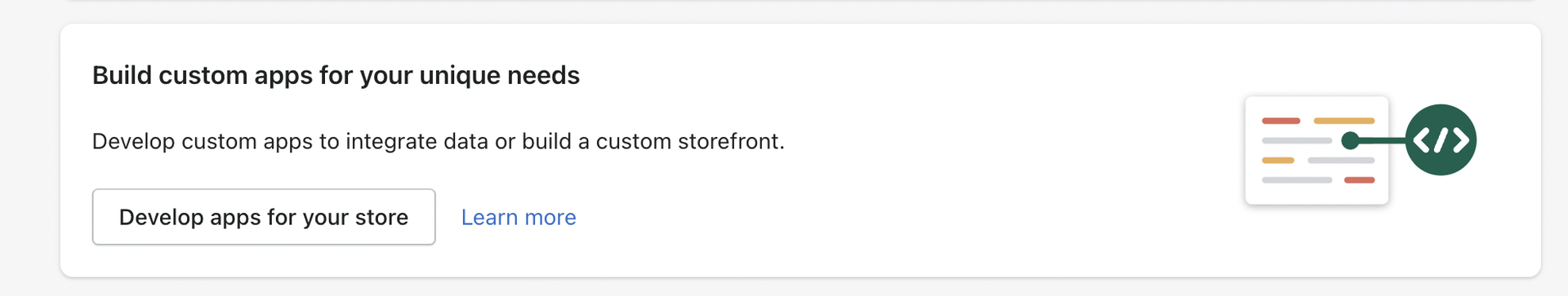Click the Develop custom apps description text
This screenshot has height=296, width=1568.
click(x=438, y=141)
